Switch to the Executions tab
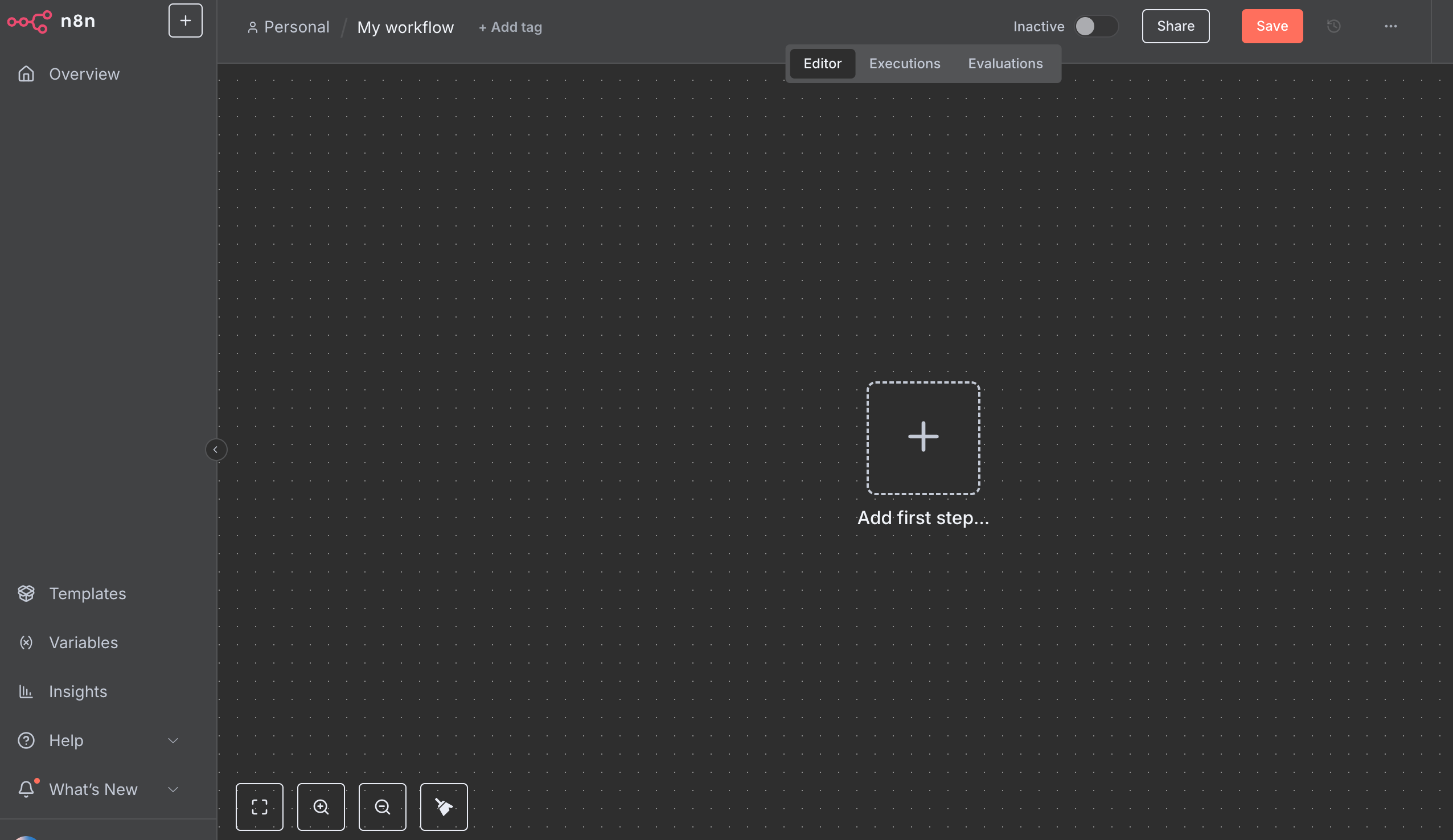This screenshot has width=1453, height=840. (x=904, y=63)
